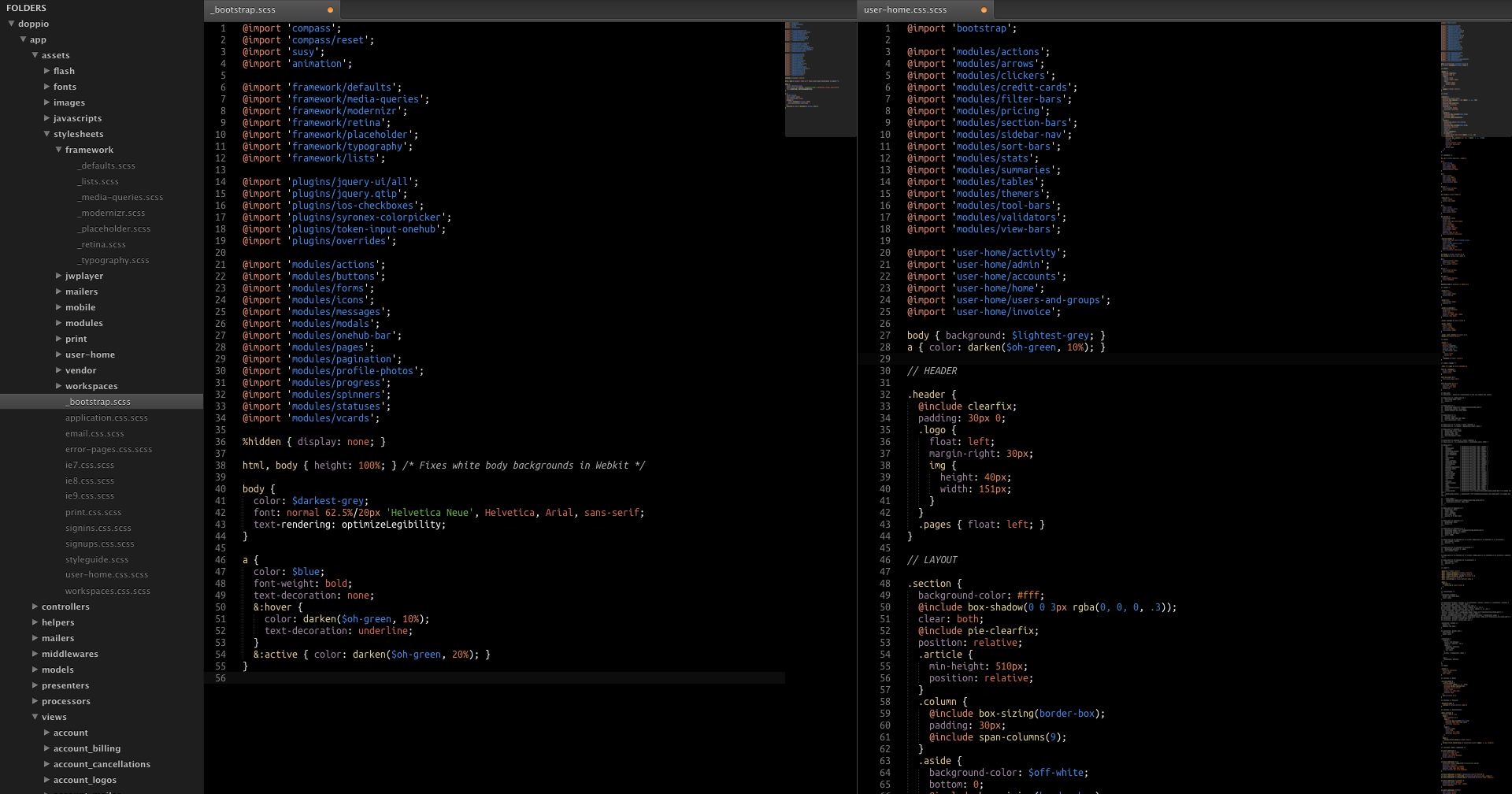This screenshot has width=1512, height=794.
Task: Open _placeholder.scss file
Action: (x=114, y=228)
